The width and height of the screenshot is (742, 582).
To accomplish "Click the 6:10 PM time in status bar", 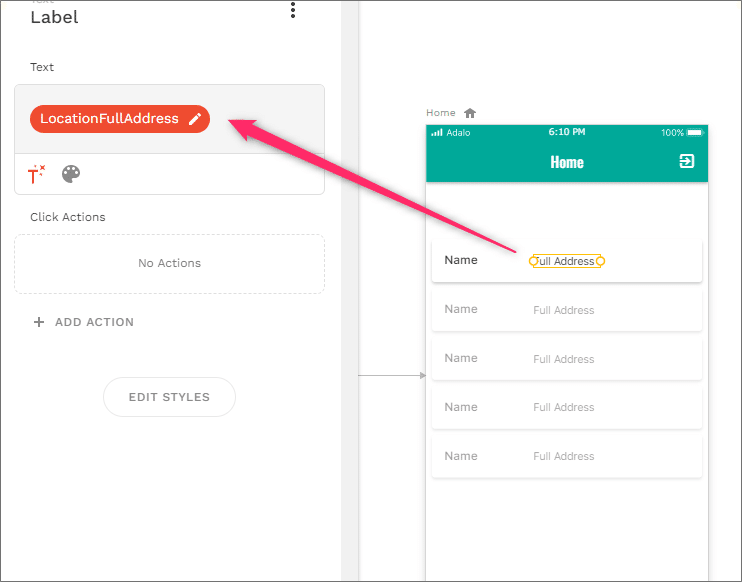I will (567, 132).
